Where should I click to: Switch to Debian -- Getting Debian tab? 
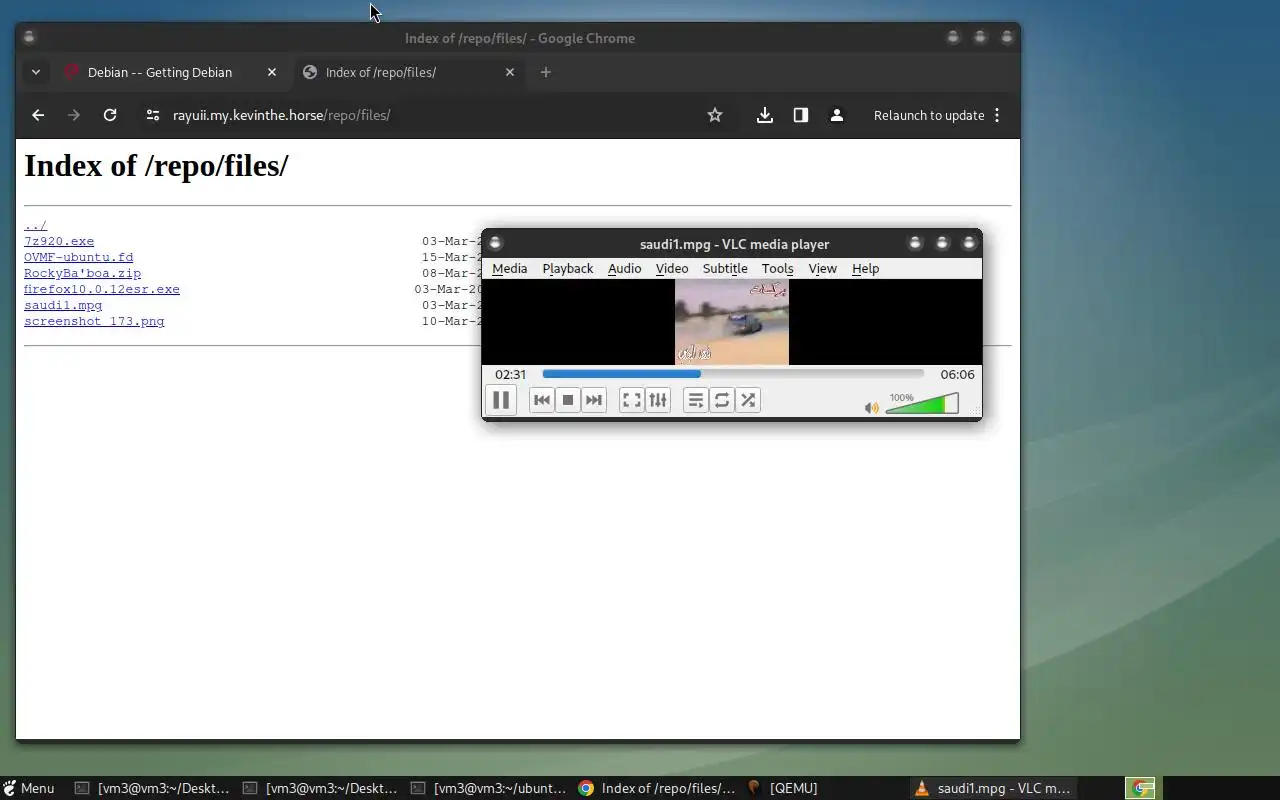tap(160, 72)
